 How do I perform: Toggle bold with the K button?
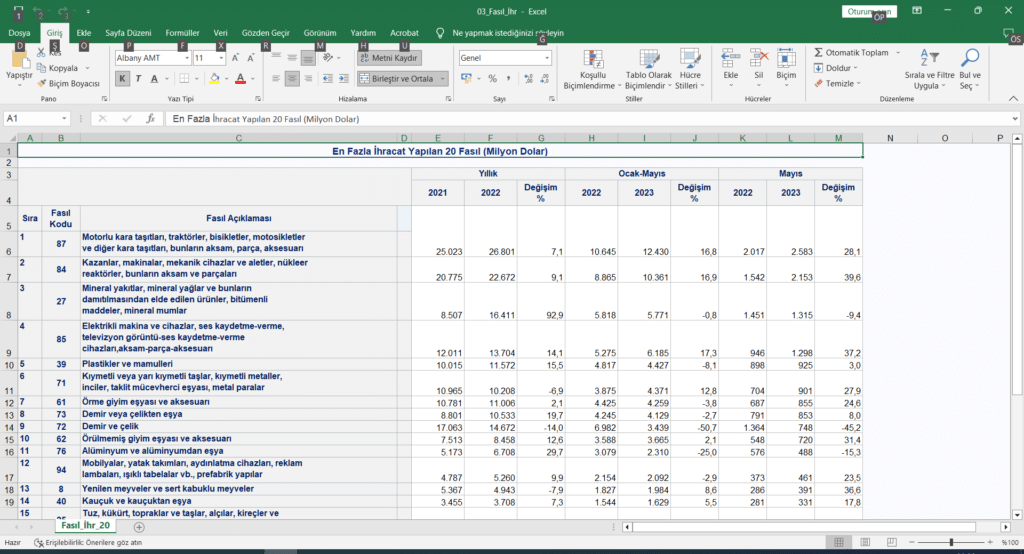coord(122,79)
